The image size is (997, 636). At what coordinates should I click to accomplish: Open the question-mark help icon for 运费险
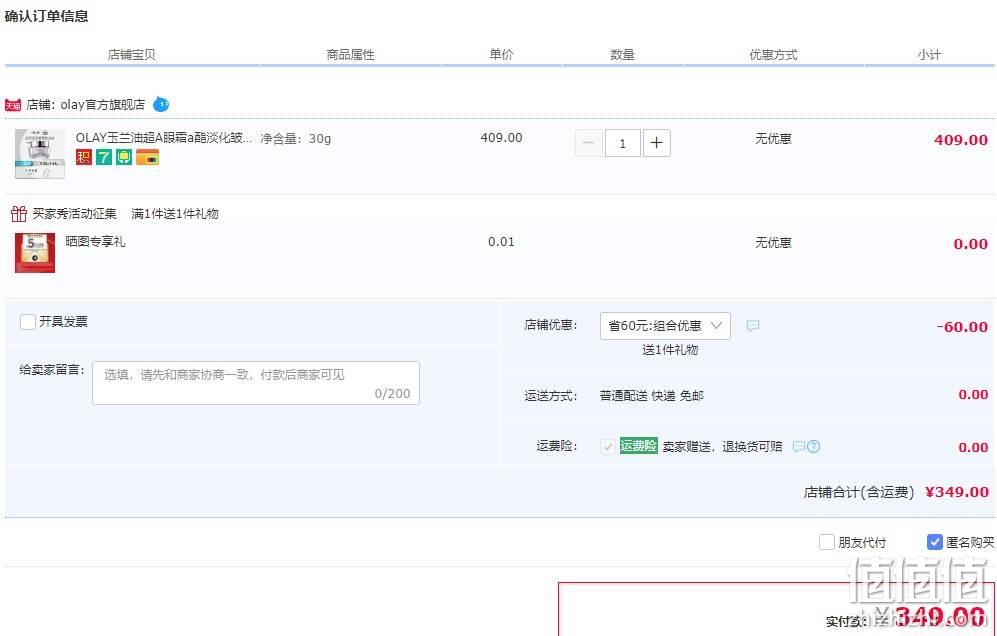(x=813, y=446)
